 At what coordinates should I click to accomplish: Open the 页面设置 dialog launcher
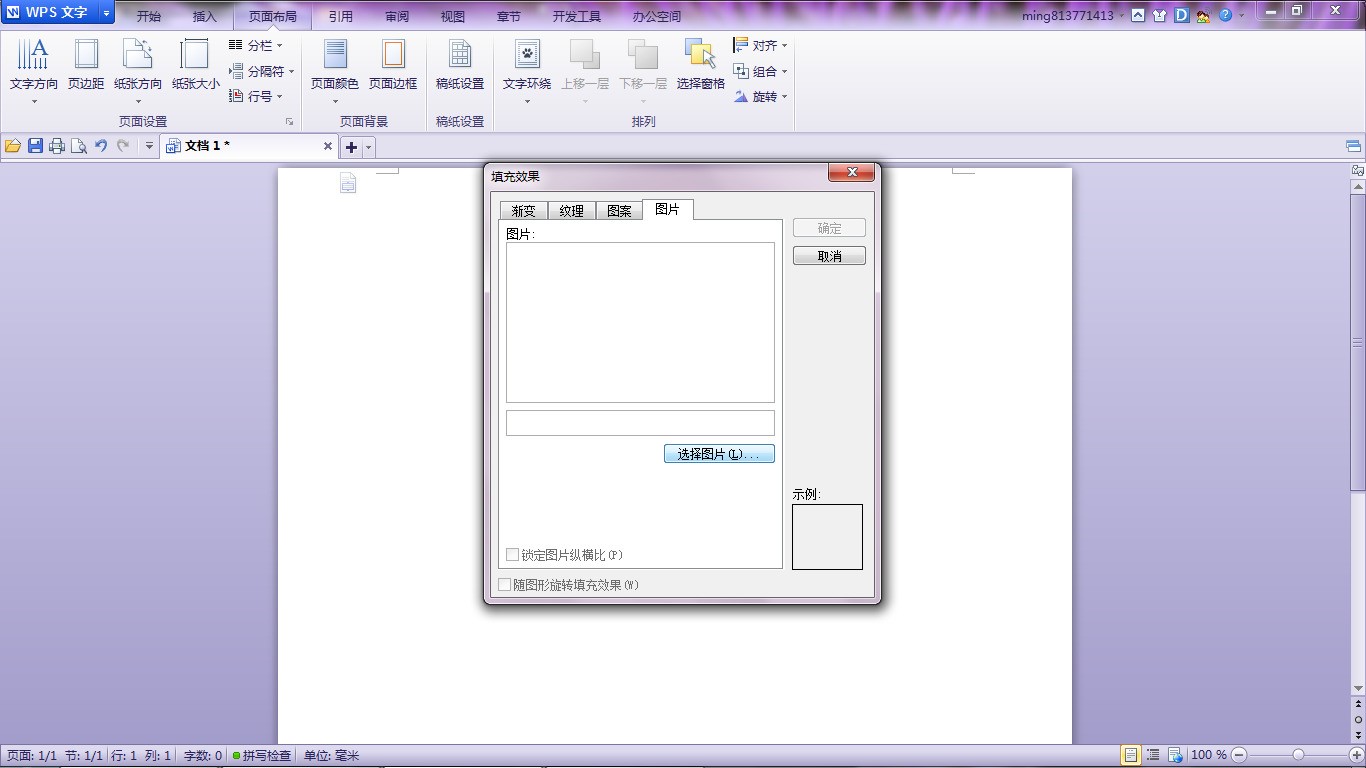click(x=290, y=122)
